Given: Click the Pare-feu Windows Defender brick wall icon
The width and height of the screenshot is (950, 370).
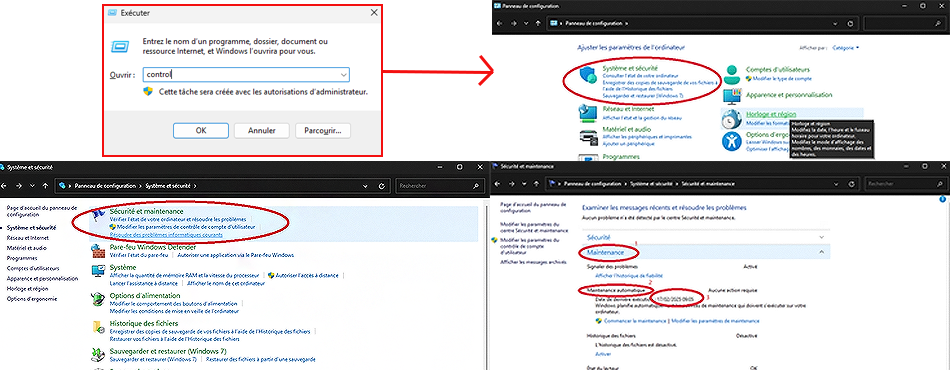Looking at the screenshot, I should [98, 250].
